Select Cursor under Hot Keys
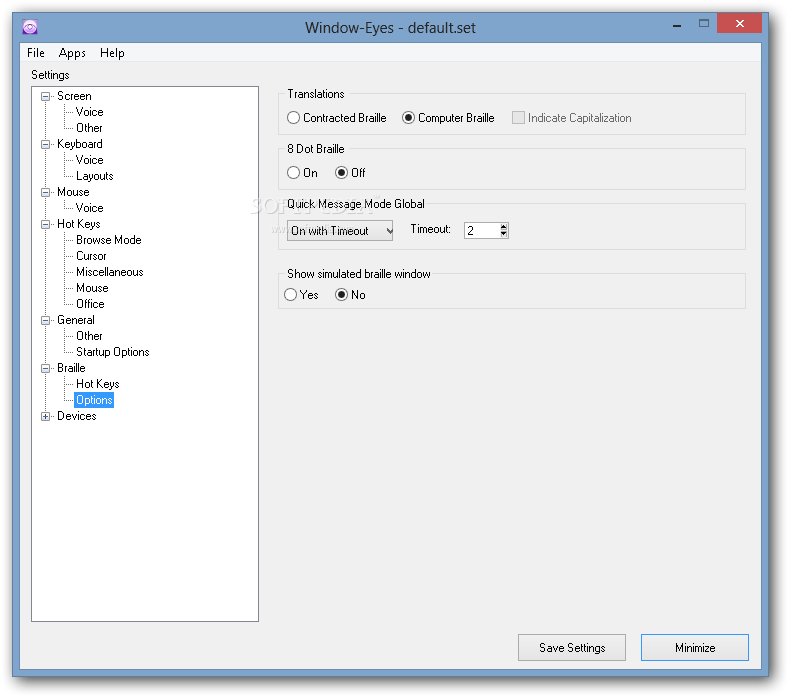The height and width of the screenshot is (697, 789). click(x=91, y=256)
